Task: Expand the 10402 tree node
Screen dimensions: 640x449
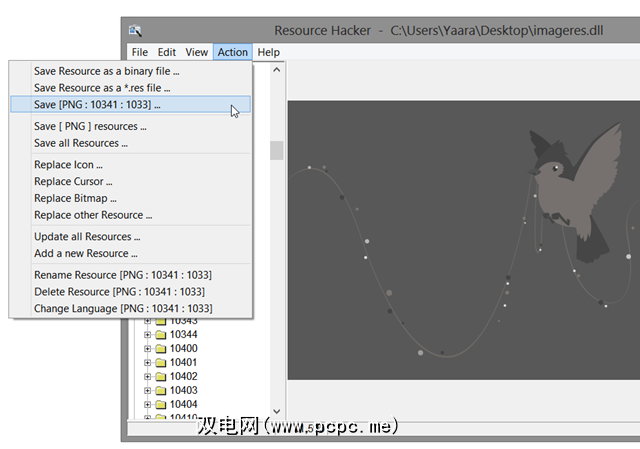Action: coord(147,376)
